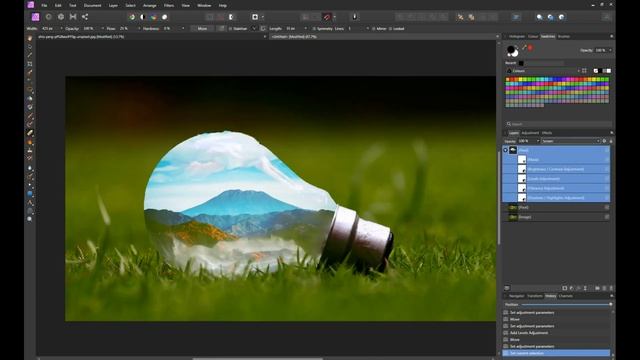
Task: Toggle the Symmetry checkbox
Action: [314, 29]
